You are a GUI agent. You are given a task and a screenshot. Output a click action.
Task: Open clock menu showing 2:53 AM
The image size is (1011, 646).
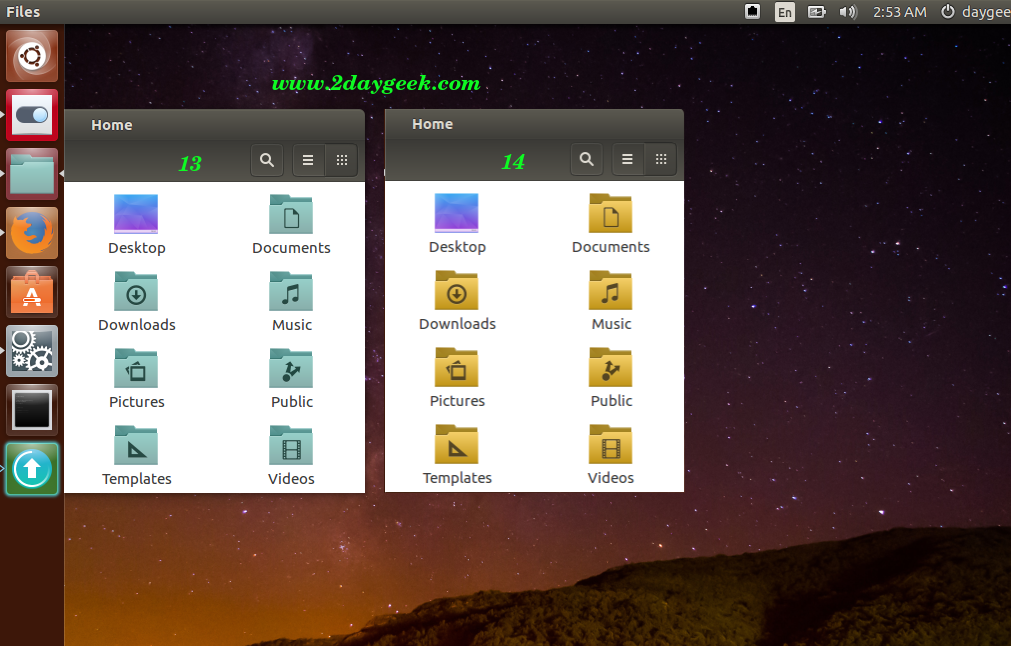pyautogui.click(x=899, y=12)
